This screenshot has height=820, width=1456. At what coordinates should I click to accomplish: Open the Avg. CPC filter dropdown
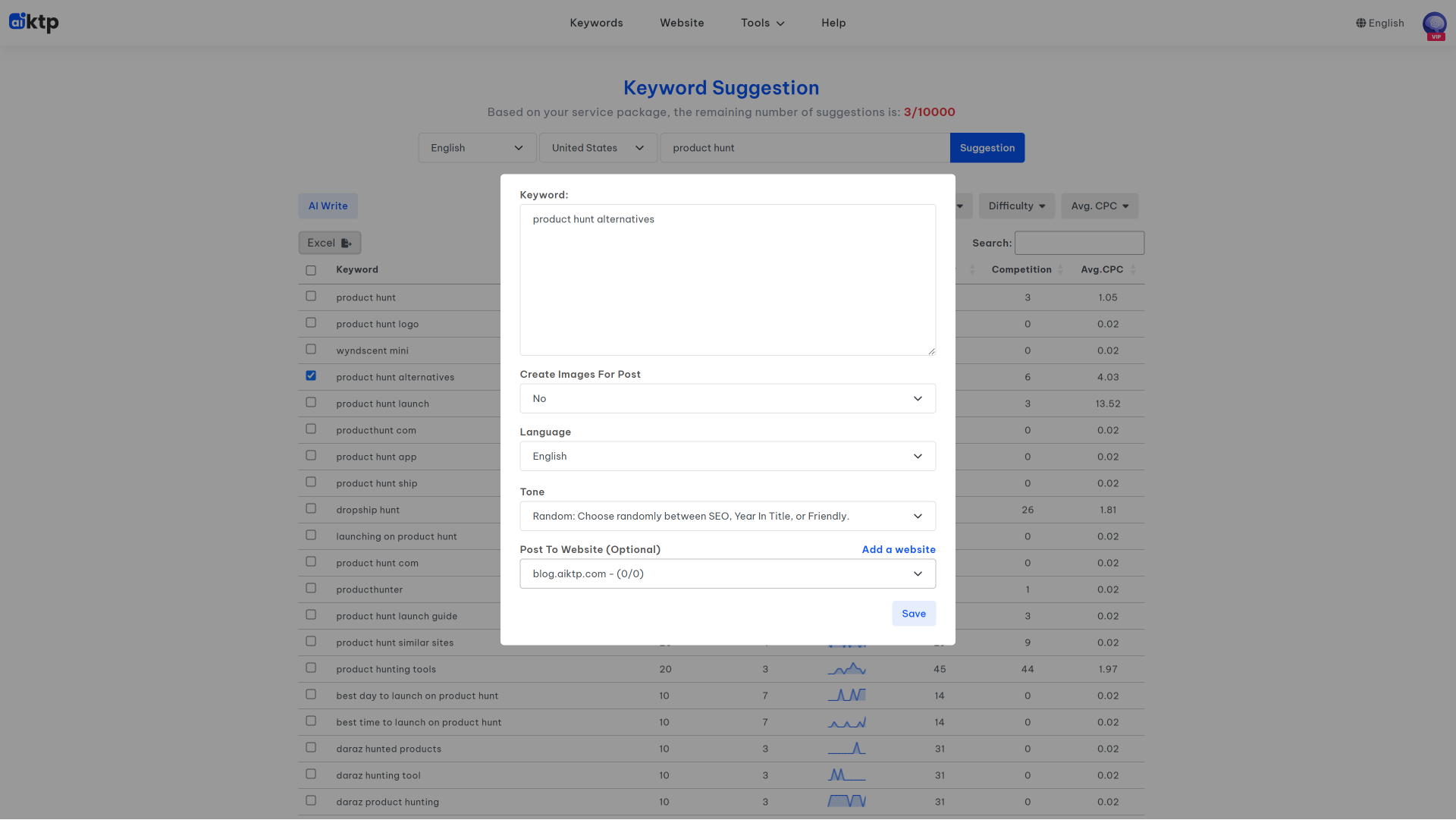pos(1099,206)
